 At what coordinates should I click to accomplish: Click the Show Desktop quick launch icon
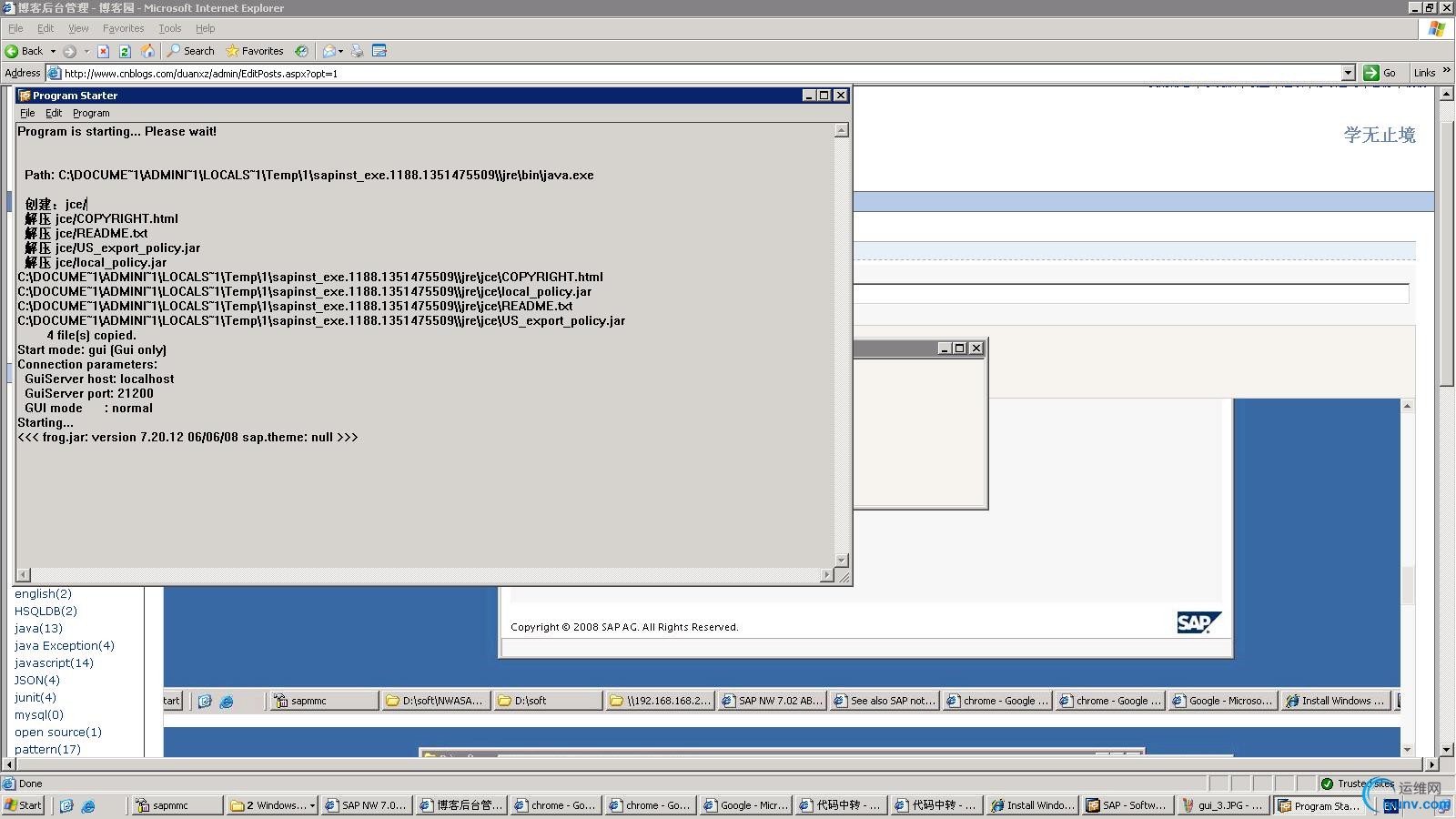(x=66, y=805)
